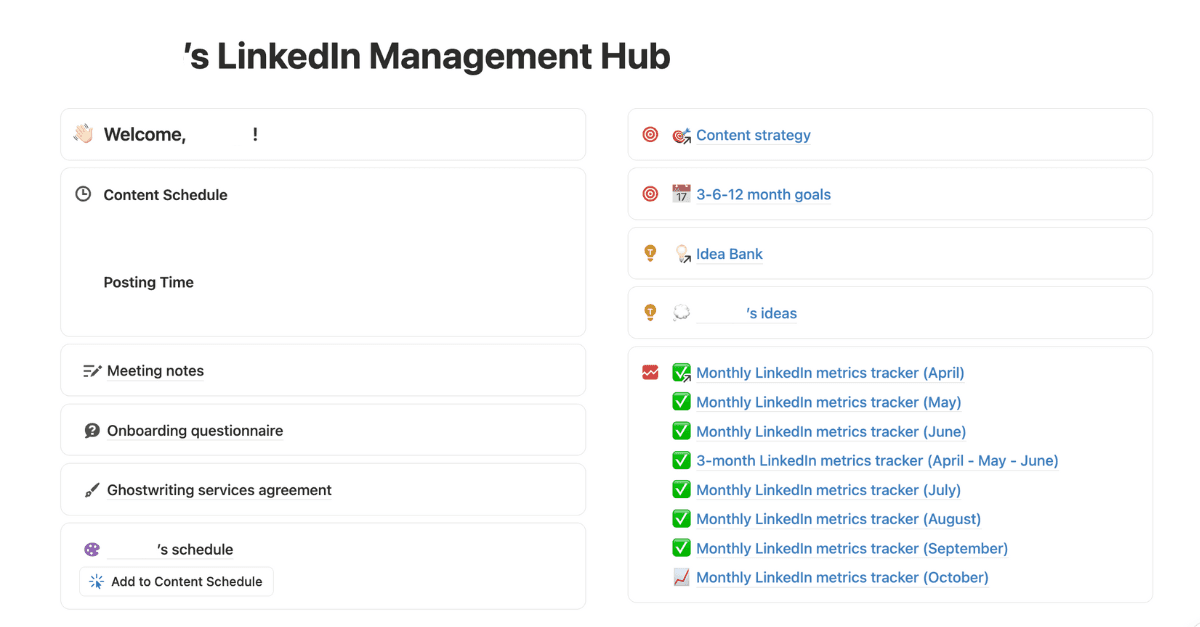Open the Ghostwriting services agreement page

219,490
